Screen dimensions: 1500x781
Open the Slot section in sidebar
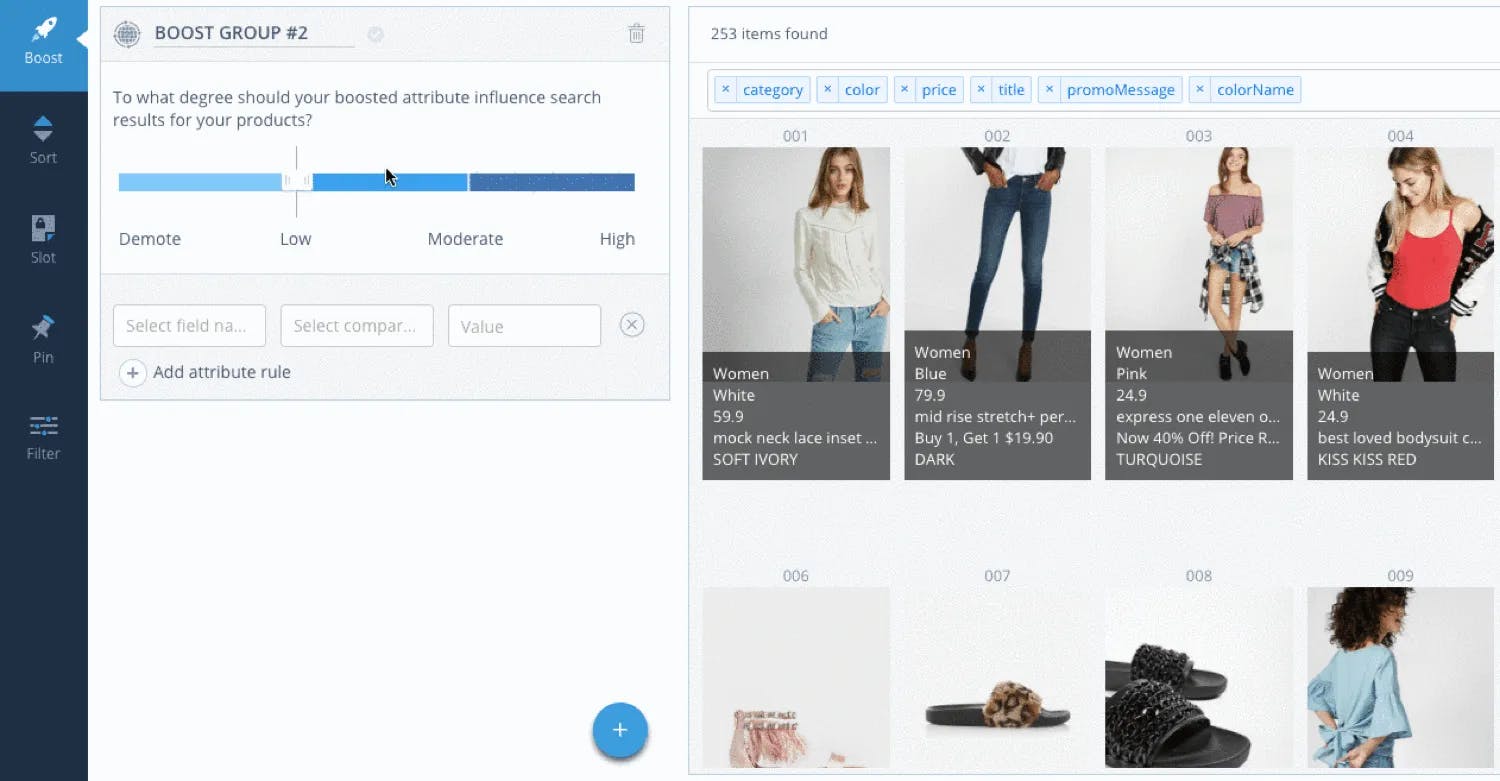click(x=43, y=240)
